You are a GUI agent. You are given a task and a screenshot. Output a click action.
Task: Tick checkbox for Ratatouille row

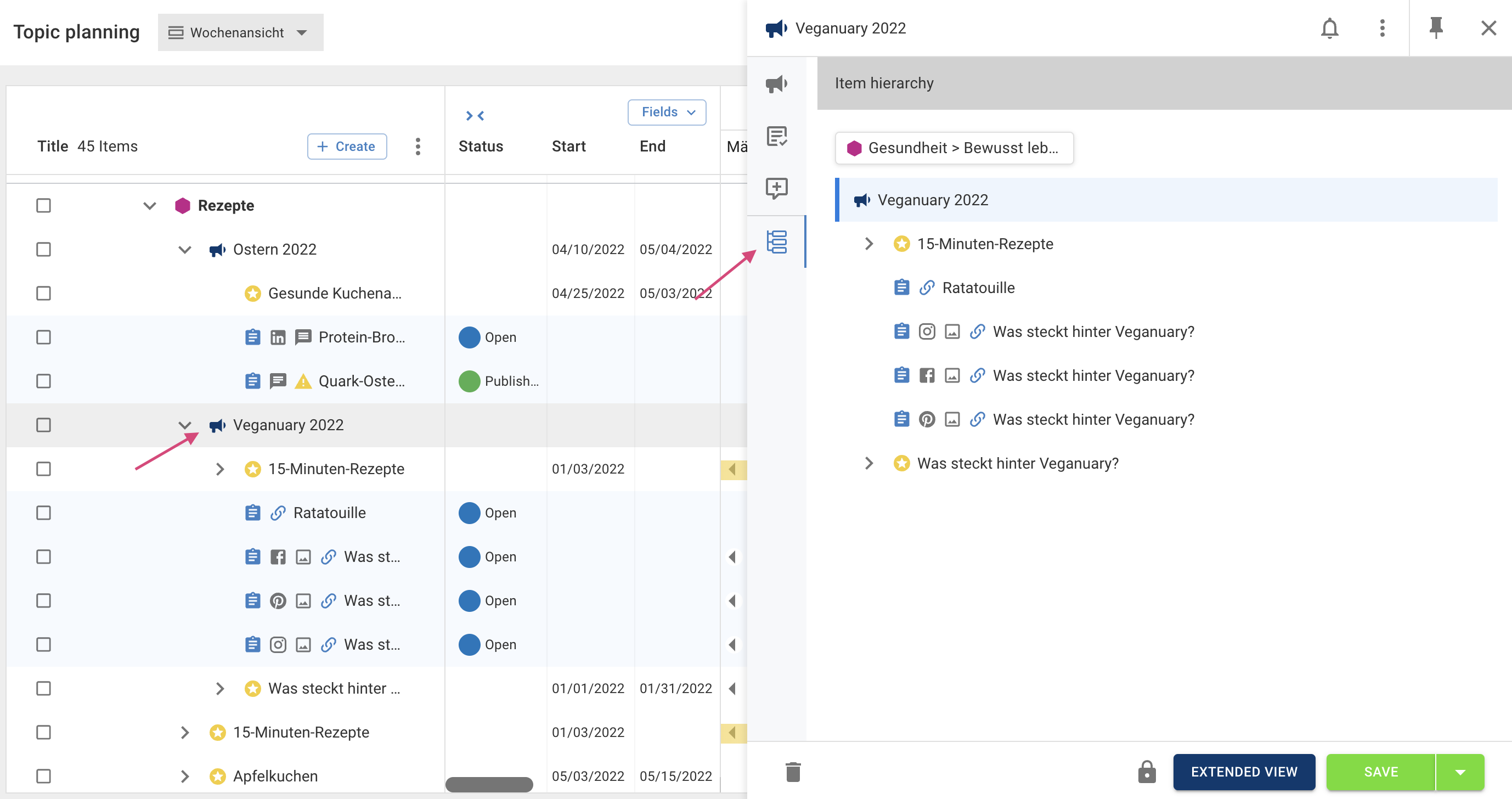click(x=43, y=513)
